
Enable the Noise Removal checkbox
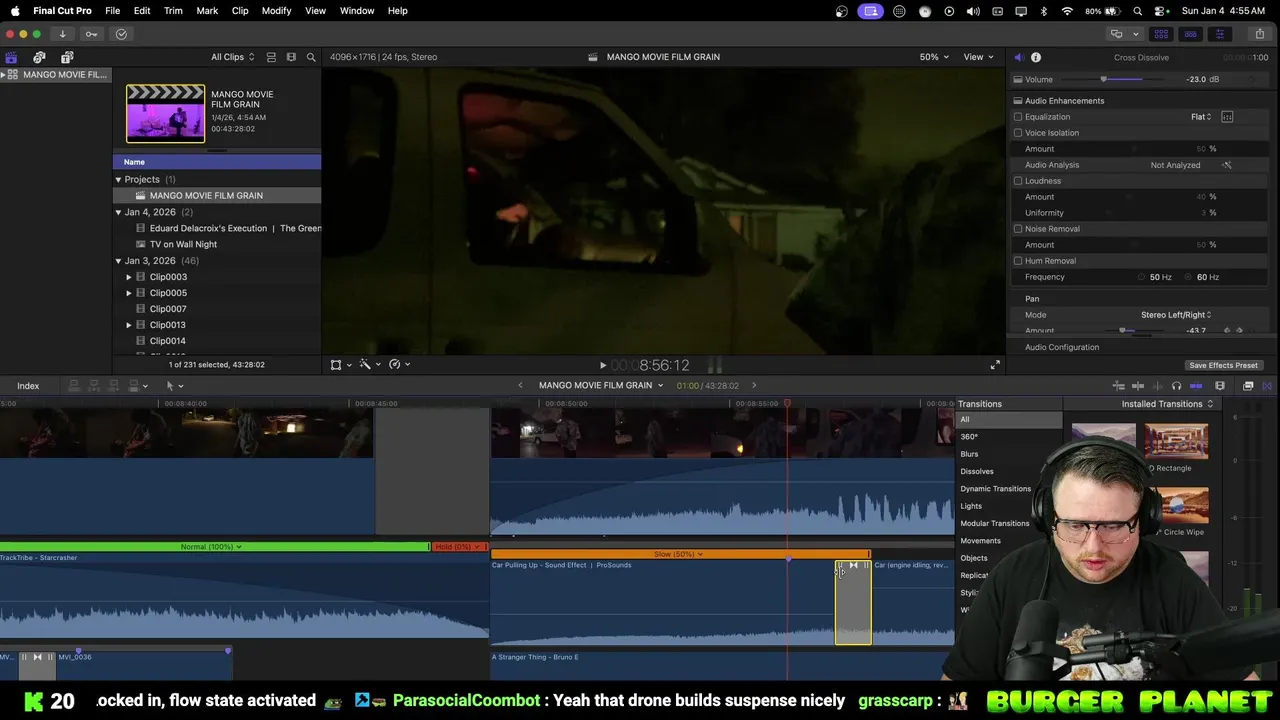pyautogui.click(x=1018, y=229)
